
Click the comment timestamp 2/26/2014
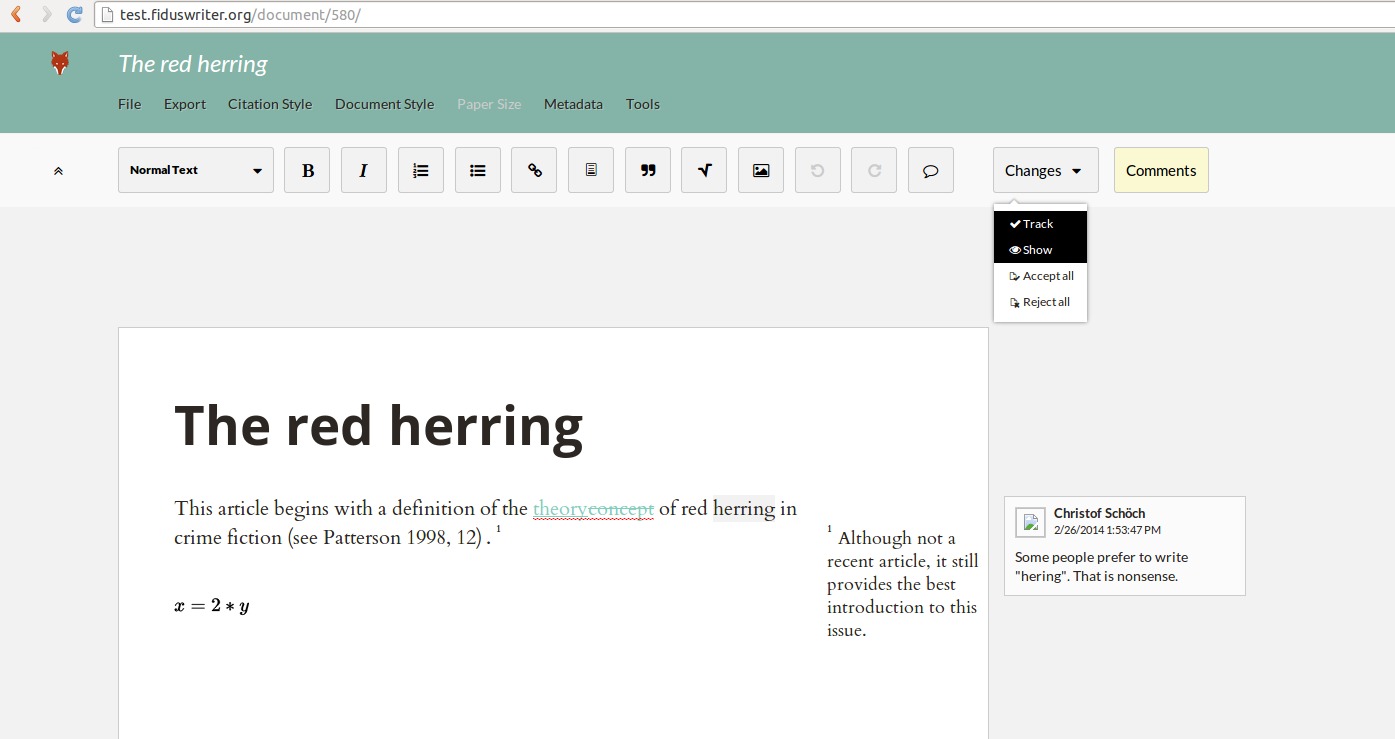point(1107,530)
